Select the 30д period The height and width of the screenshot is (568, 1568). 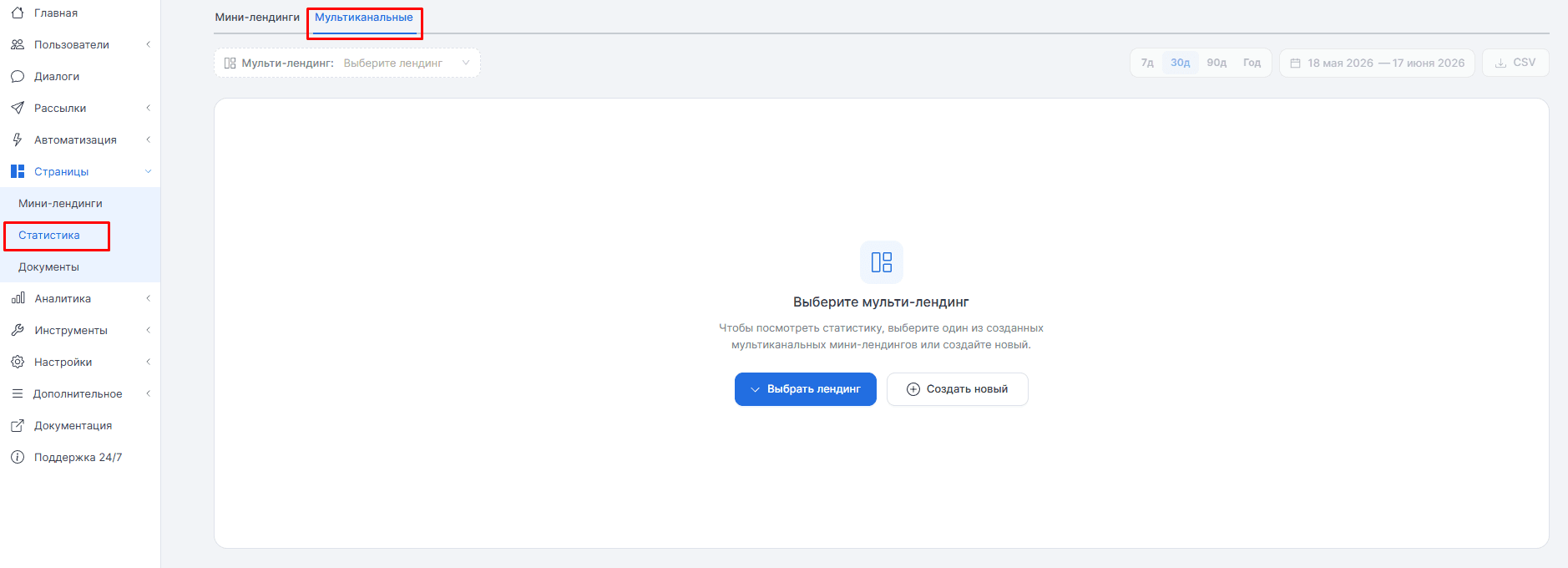1180,63
